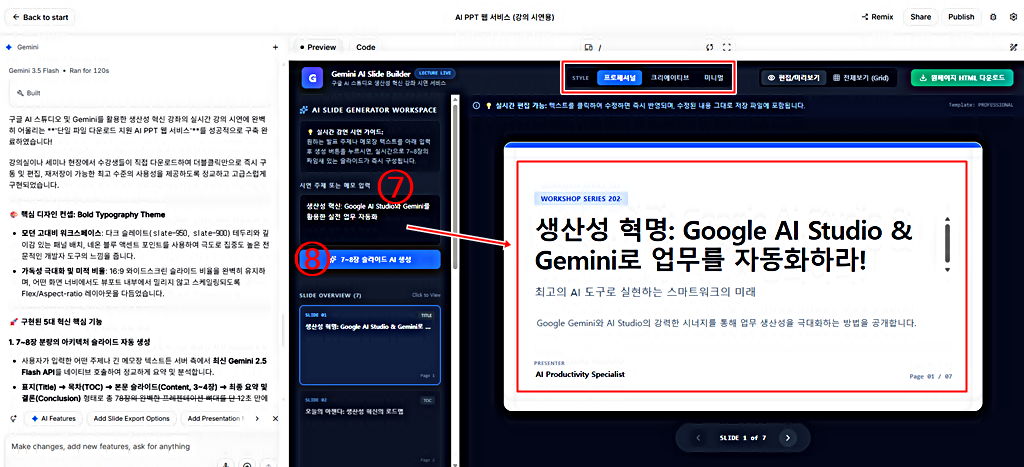Screen dimensions: 1024x467
Task: Click the topic memo input field
Action: pyautogui.click(x=369, y=219)
